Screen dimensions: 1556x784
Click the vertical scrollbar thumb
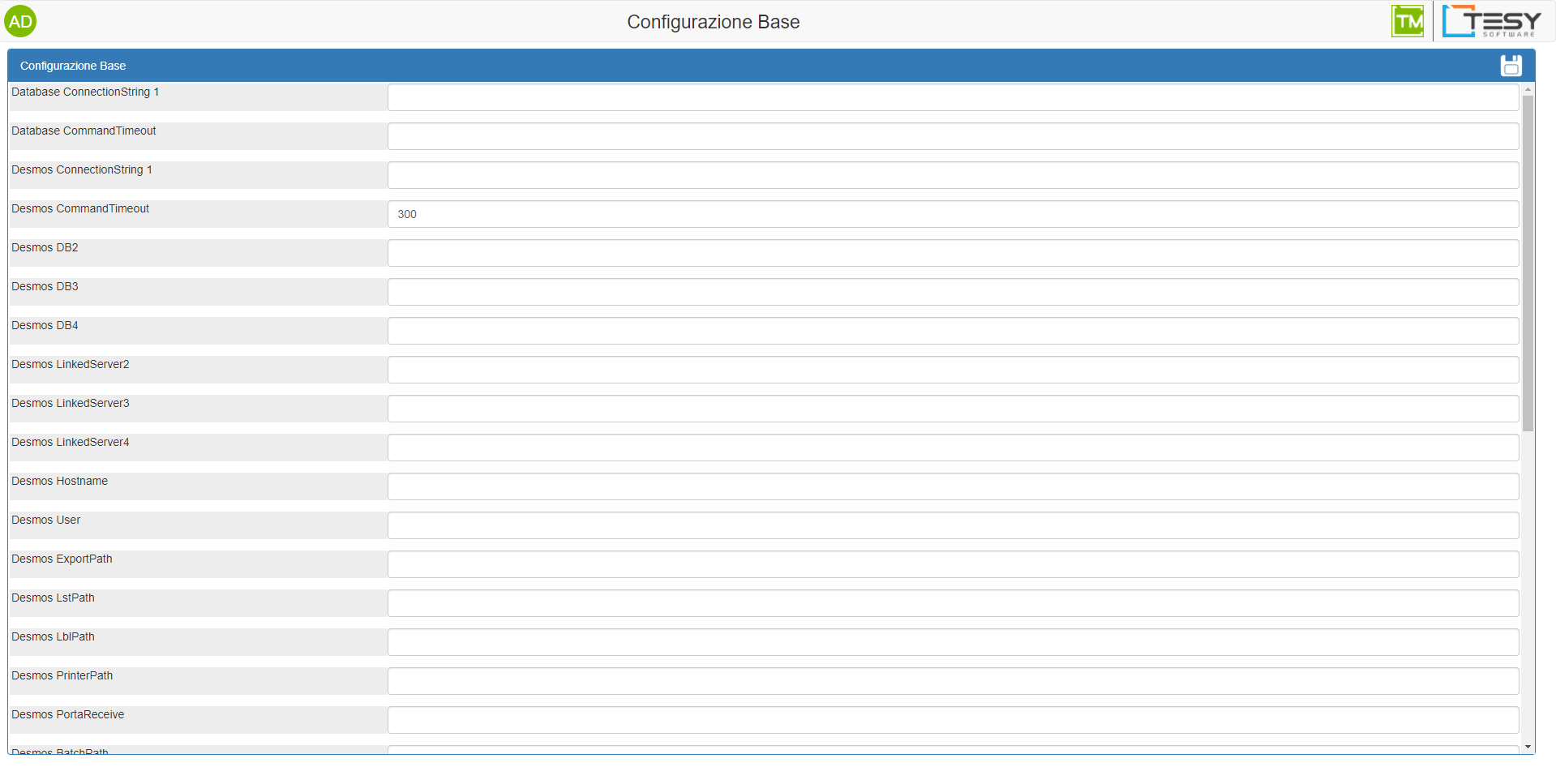tap(1528, 263)
